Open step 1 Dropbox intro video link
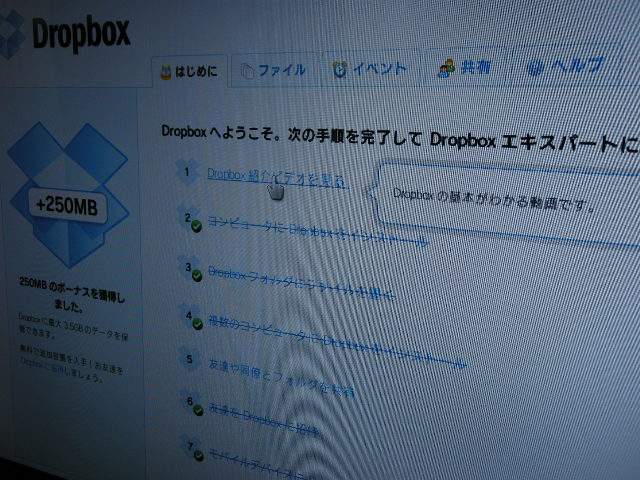Screen dimensions: 640x480 pos(277,177)
